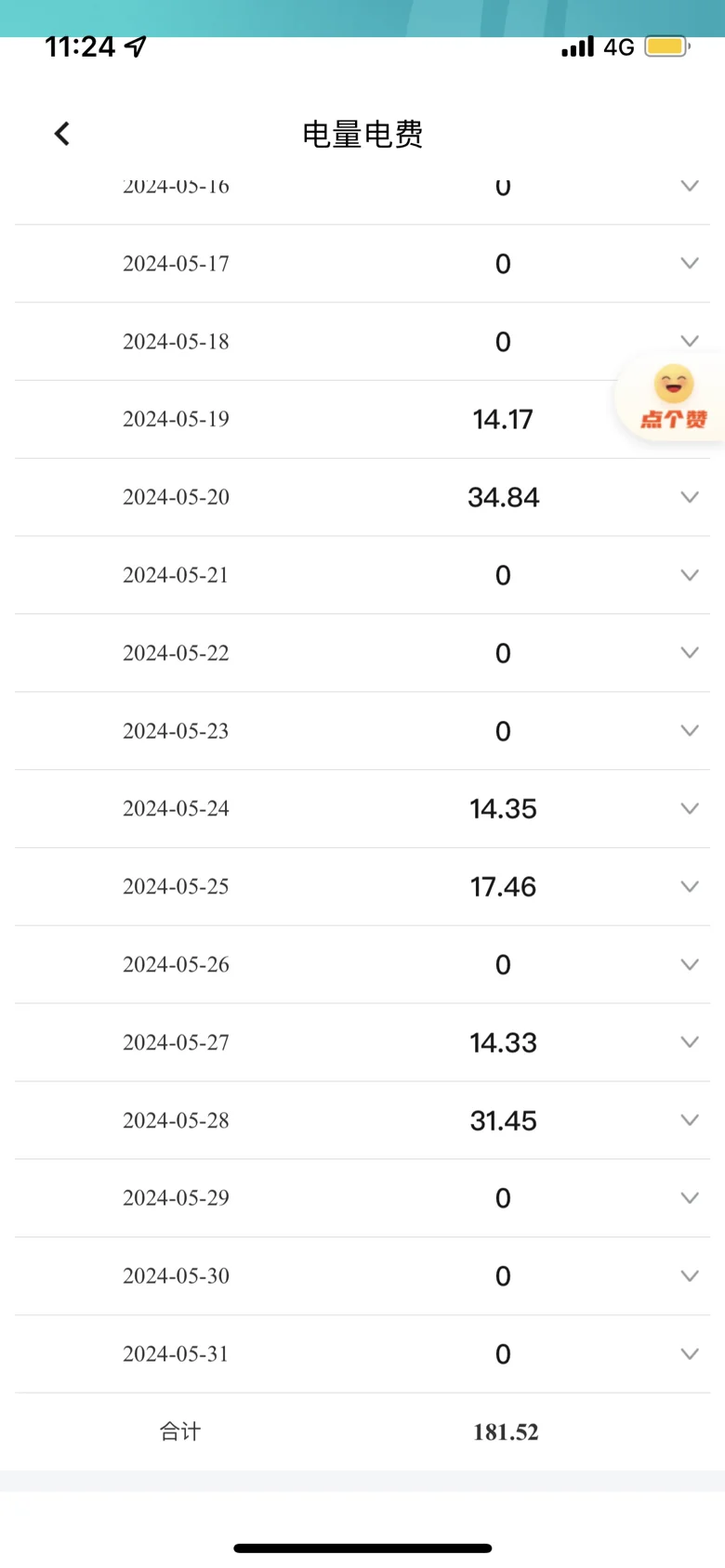
Task: Expand the 2024-05-21 row chevron
Action: click(x=690, y=575)
